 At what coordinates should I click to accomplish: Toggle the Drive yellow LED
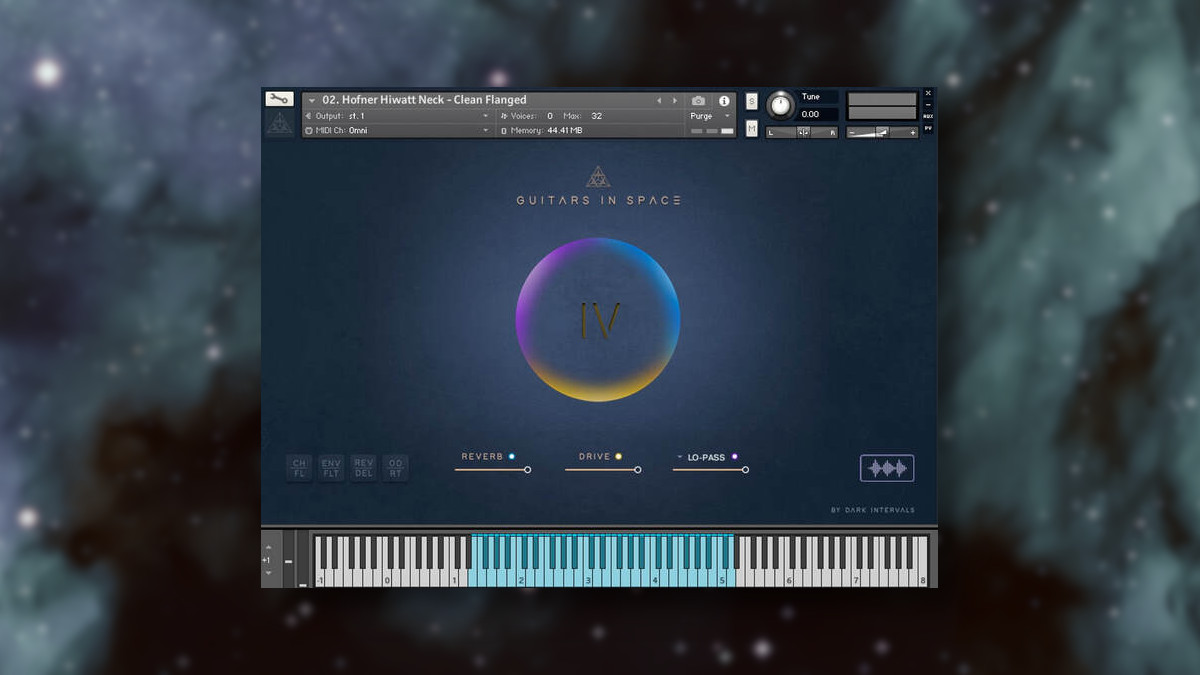point(618,456)
